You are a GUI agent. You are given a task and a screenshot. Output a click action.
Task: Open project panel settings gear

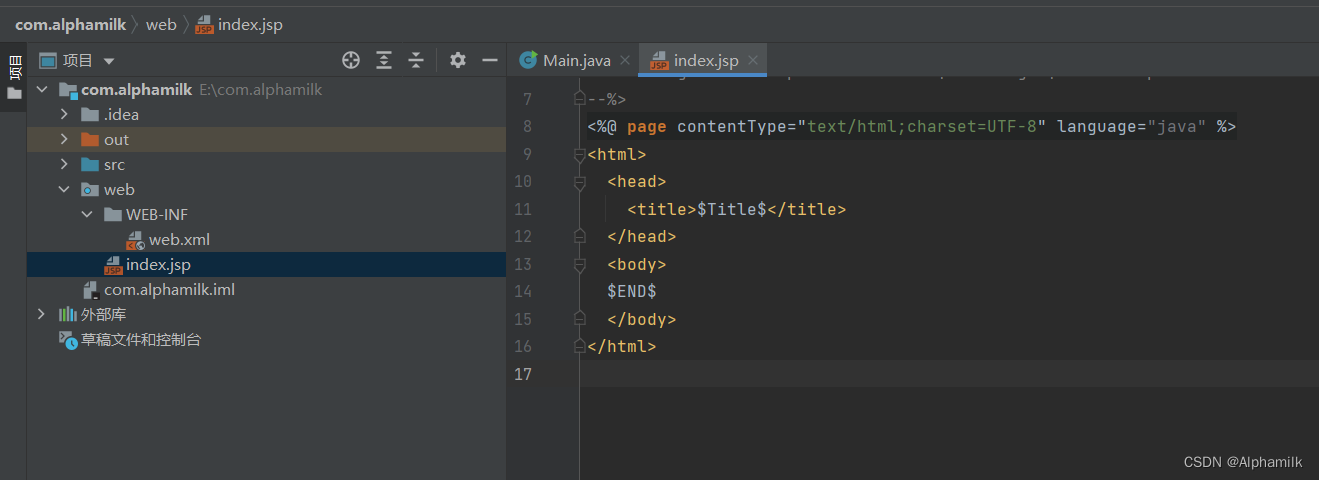(458, 60)
